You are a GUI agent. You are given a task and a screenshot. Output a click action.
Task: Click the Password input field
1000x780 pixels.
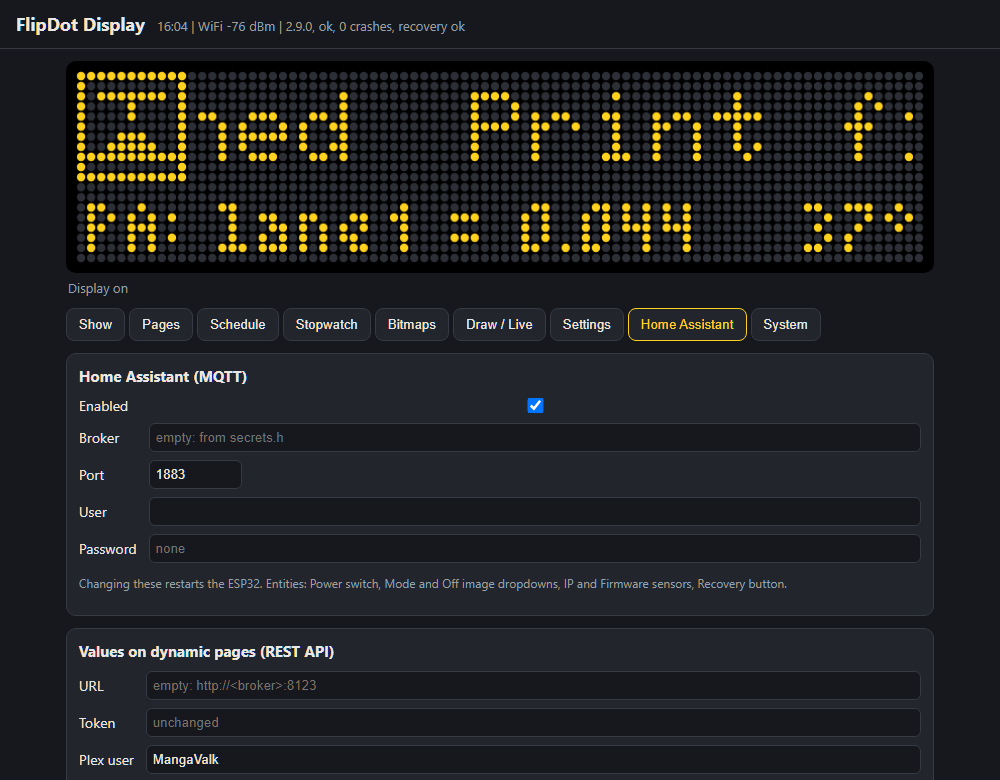tap(534, 548)
